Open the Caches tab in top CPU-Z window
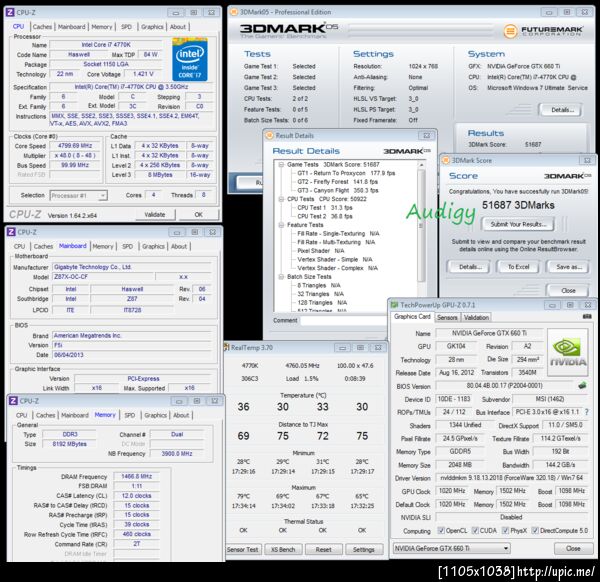Viewport: 600px width, 582px height. click(x=42, y=27)
